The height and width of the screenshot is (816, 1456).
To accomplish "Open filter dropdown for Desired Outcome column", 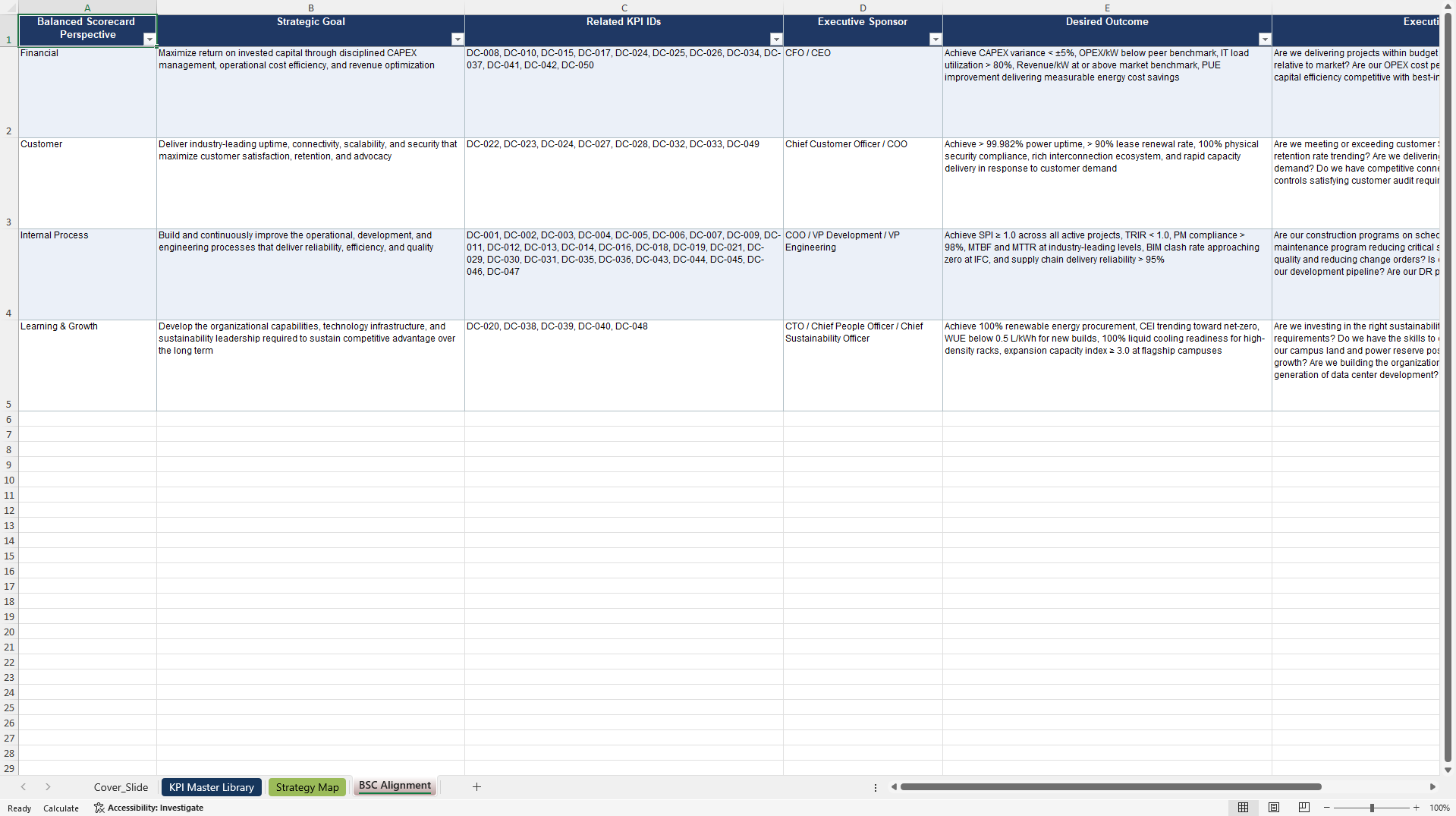I will click(1265, 39).
